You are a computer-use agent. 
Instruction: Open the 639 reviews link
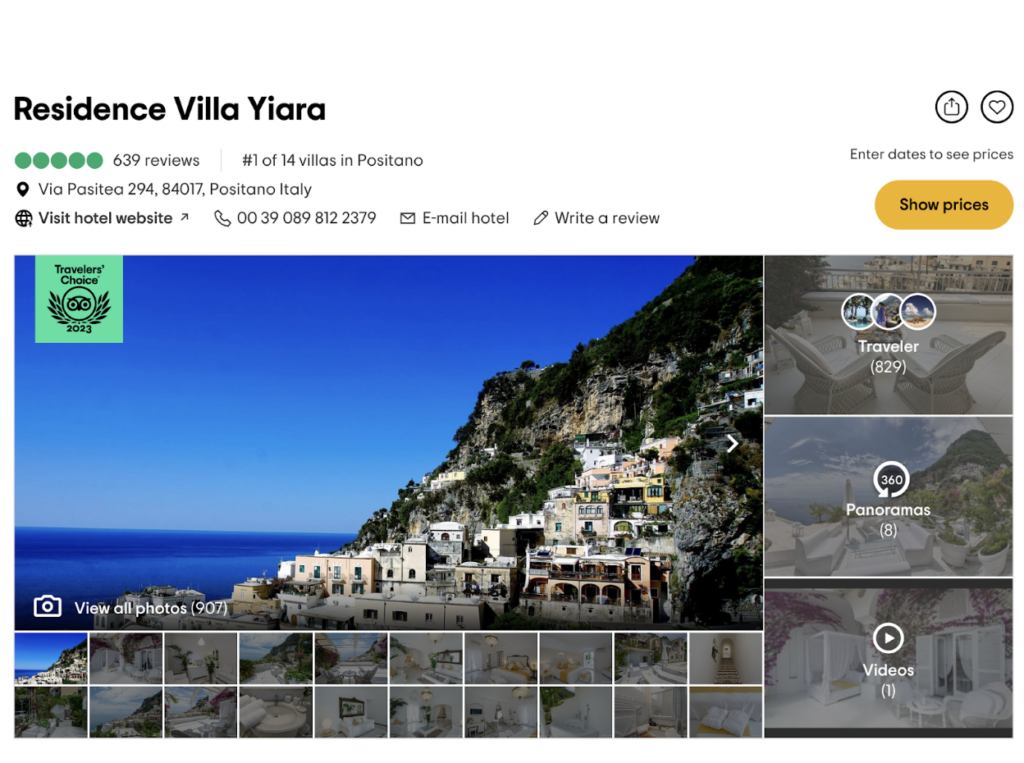pos(156,160)
